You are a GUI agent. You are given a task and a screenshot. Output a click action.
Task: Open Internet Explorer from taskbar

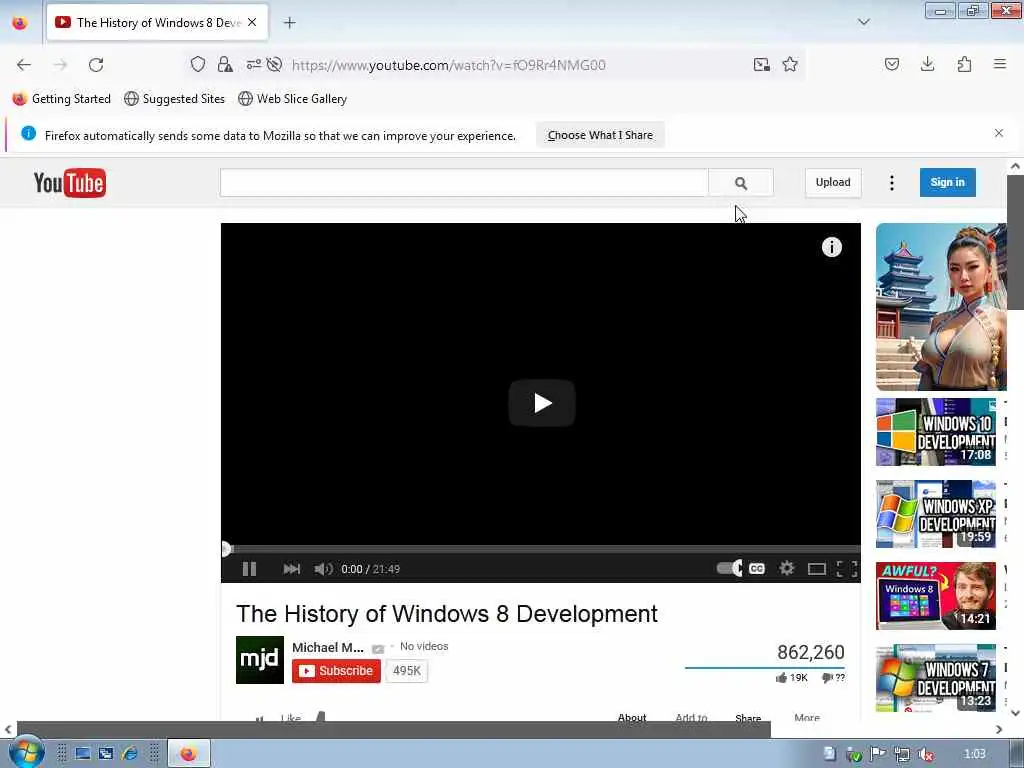click(x=129, y=754)
